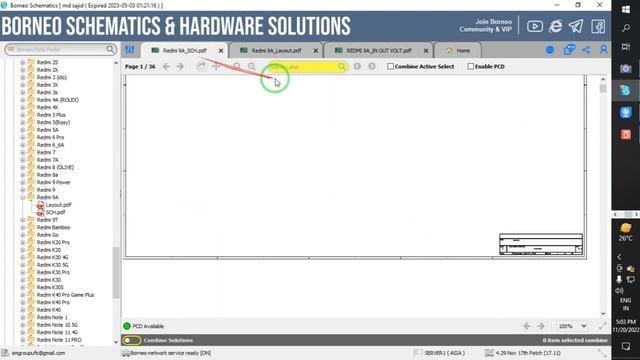Open SCH.pdf under Redmi 9A
This screenshot has width=640, height=360.
55,212
